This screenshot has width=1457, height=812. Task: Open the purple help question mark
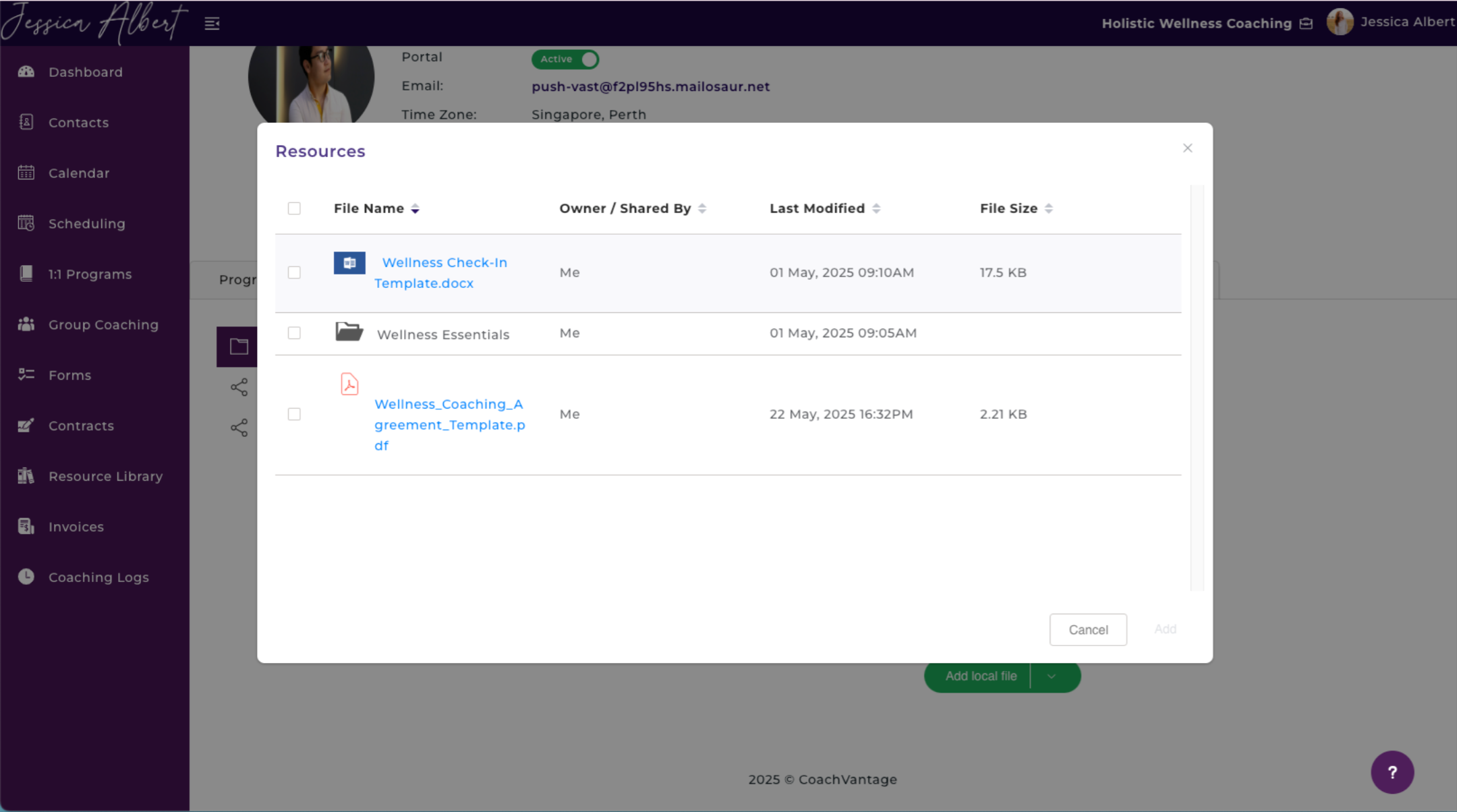pyautogui.click(x=1392, y=772)
